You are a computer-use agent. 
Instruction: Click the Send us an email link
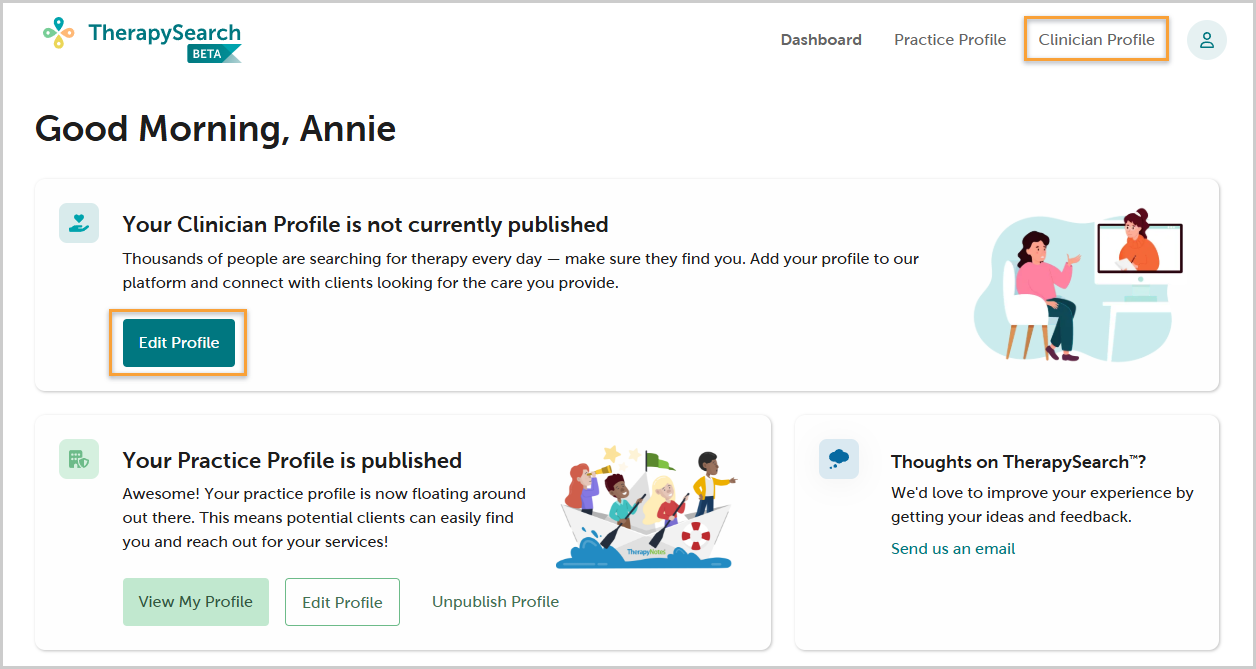(x=953, y=549)
